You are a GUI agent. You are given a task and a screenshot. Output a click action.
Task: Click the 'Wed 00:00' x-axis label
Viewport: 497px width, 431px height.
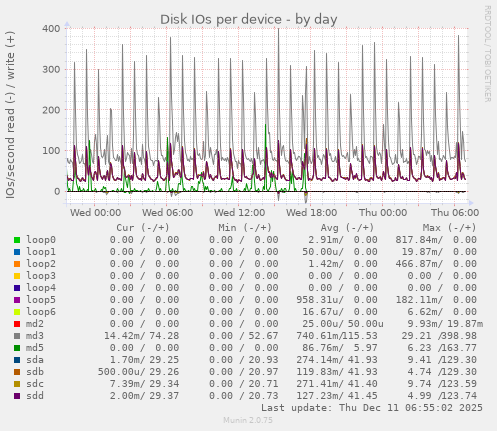95,213
